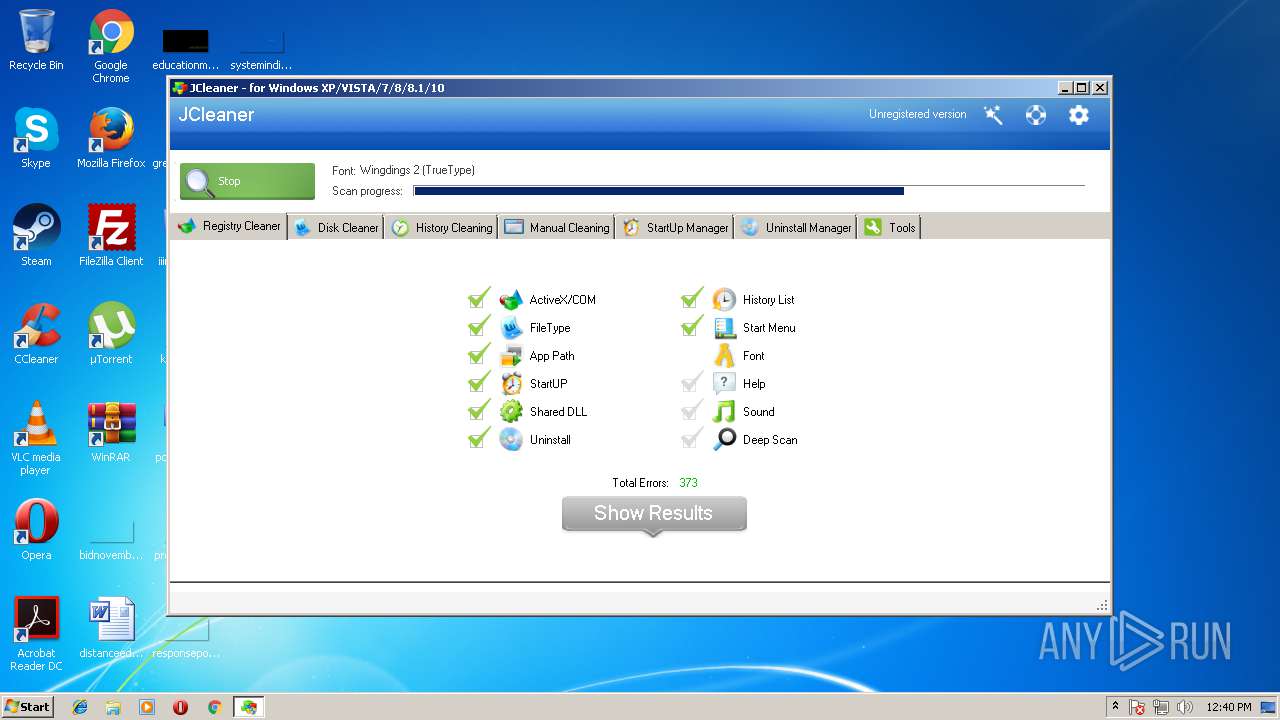Open Internet Explorer from the taskbar
The width and height of the screenshot is (1280, 720).
coord(80,707)
